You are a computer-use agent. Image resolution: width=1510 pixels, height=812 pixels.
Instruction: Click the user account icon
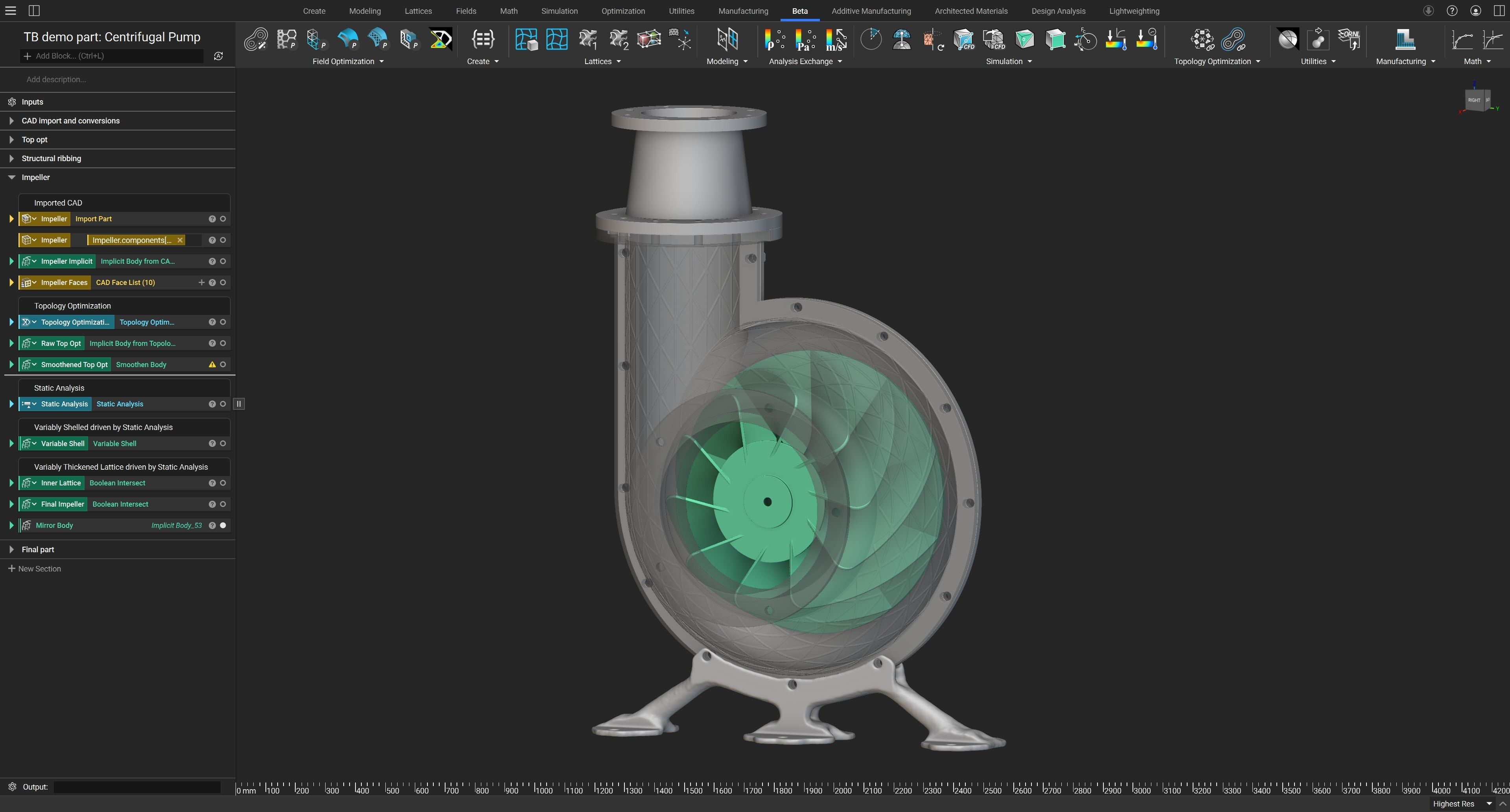pyautogui.click(x=1475, y=11)
